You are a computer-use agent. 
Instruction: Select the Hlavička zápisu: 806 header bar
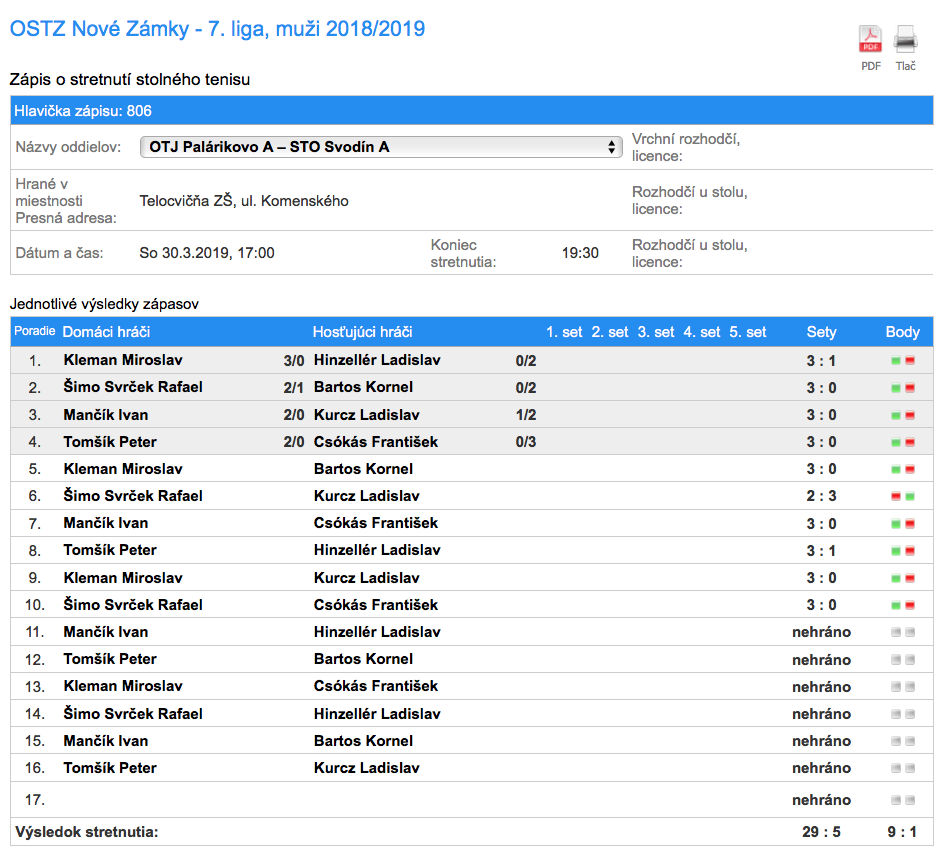pos(472,111)
